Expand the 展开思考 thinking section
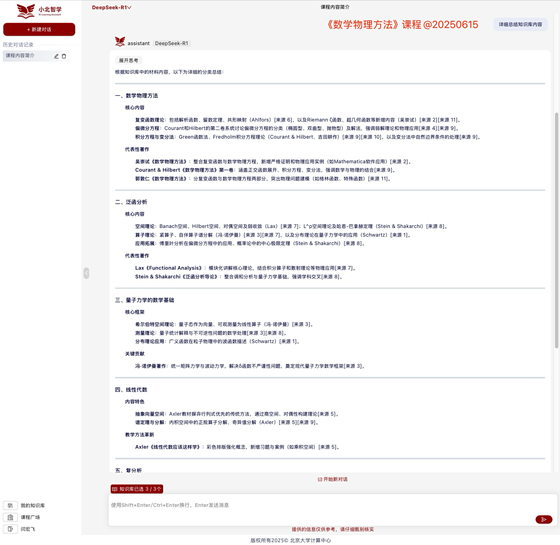 [129, 60]
